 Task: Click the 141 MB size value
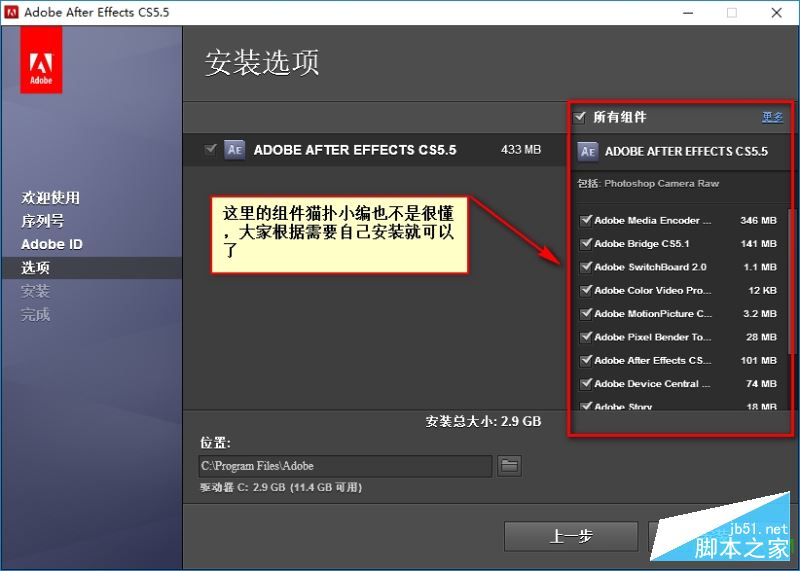(759, 243)
